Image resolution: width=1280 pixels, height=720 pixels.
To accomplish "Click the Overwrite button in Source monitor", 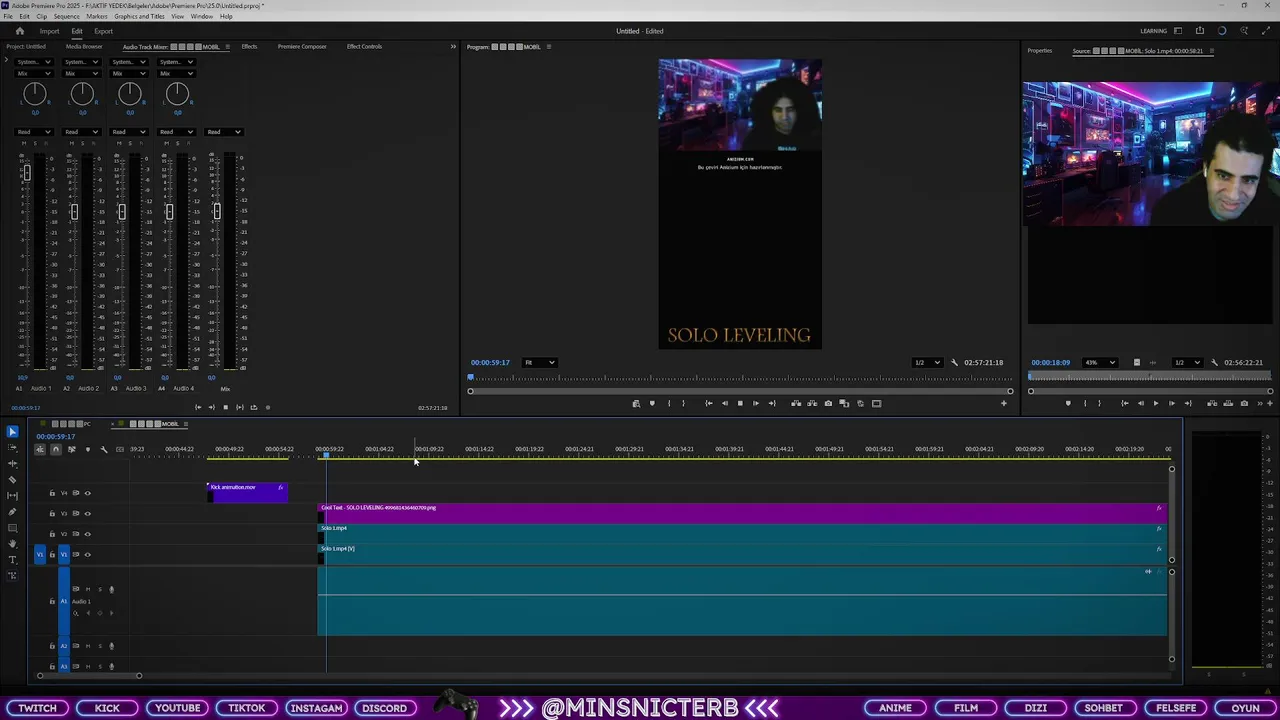I will (x=1228, y=403).
